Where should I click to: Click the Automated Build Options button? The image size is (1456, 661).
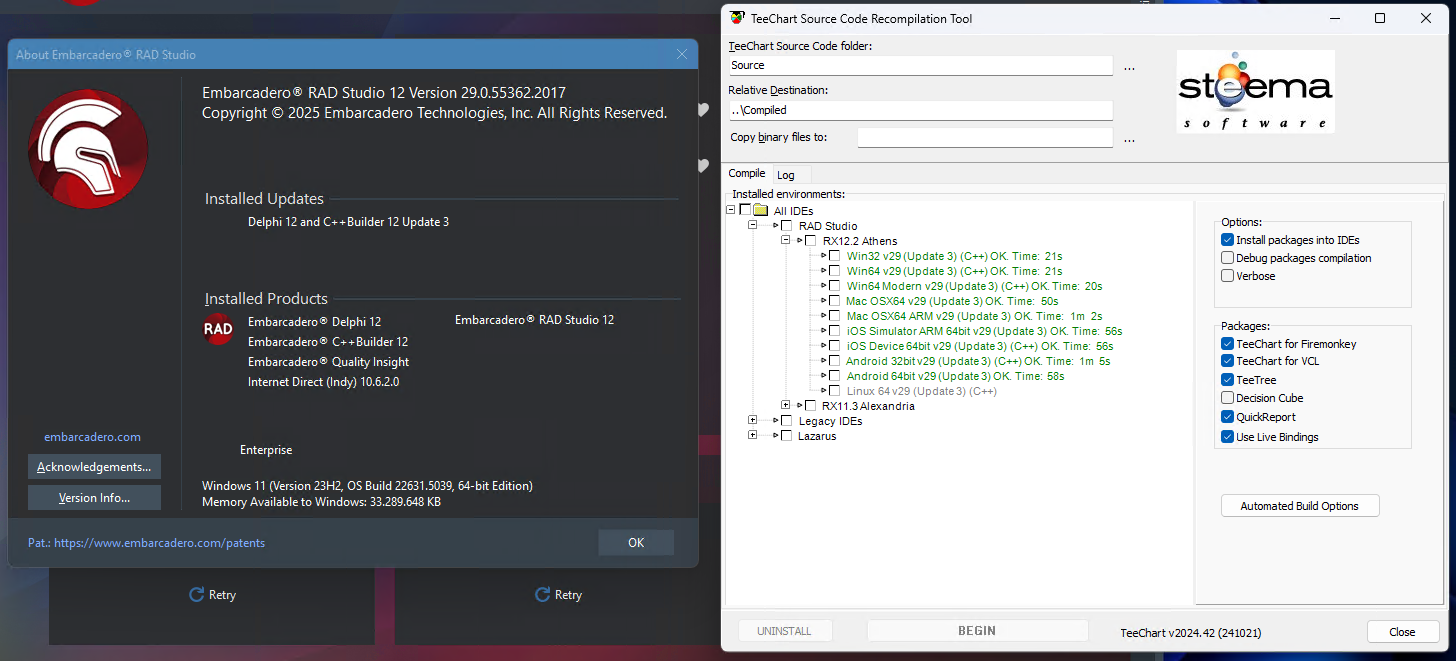[x=1300, y=506]
